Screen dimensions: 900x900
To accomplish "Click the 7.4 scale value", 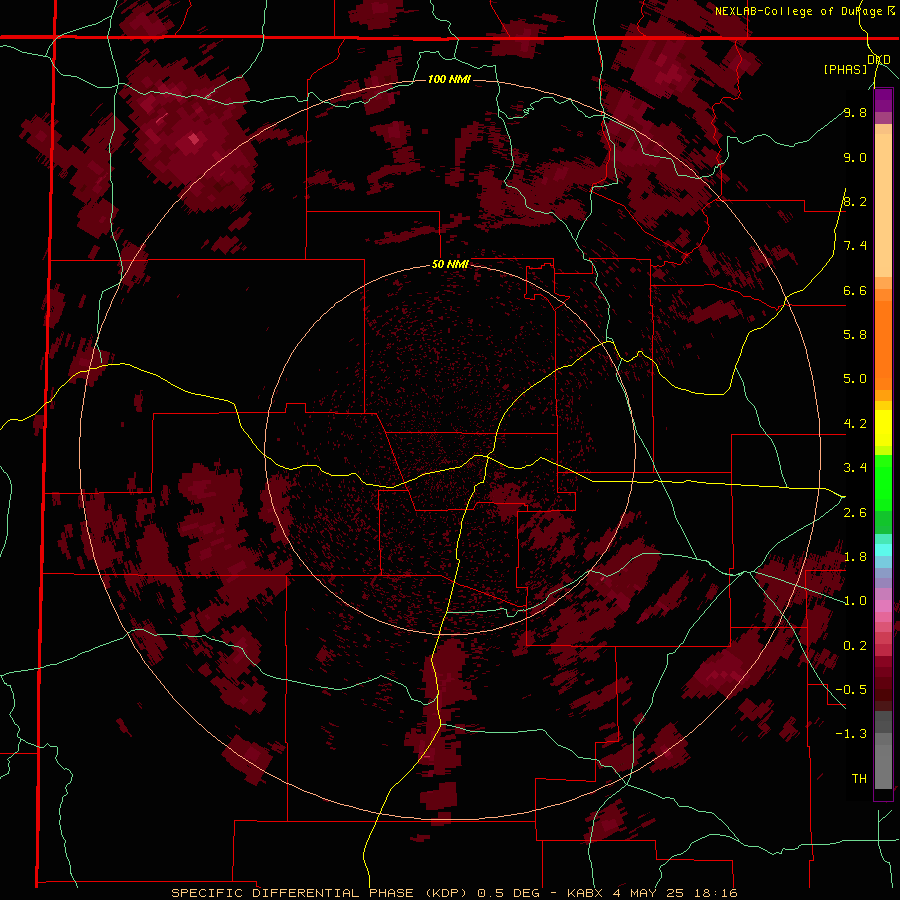I will 855,246.
